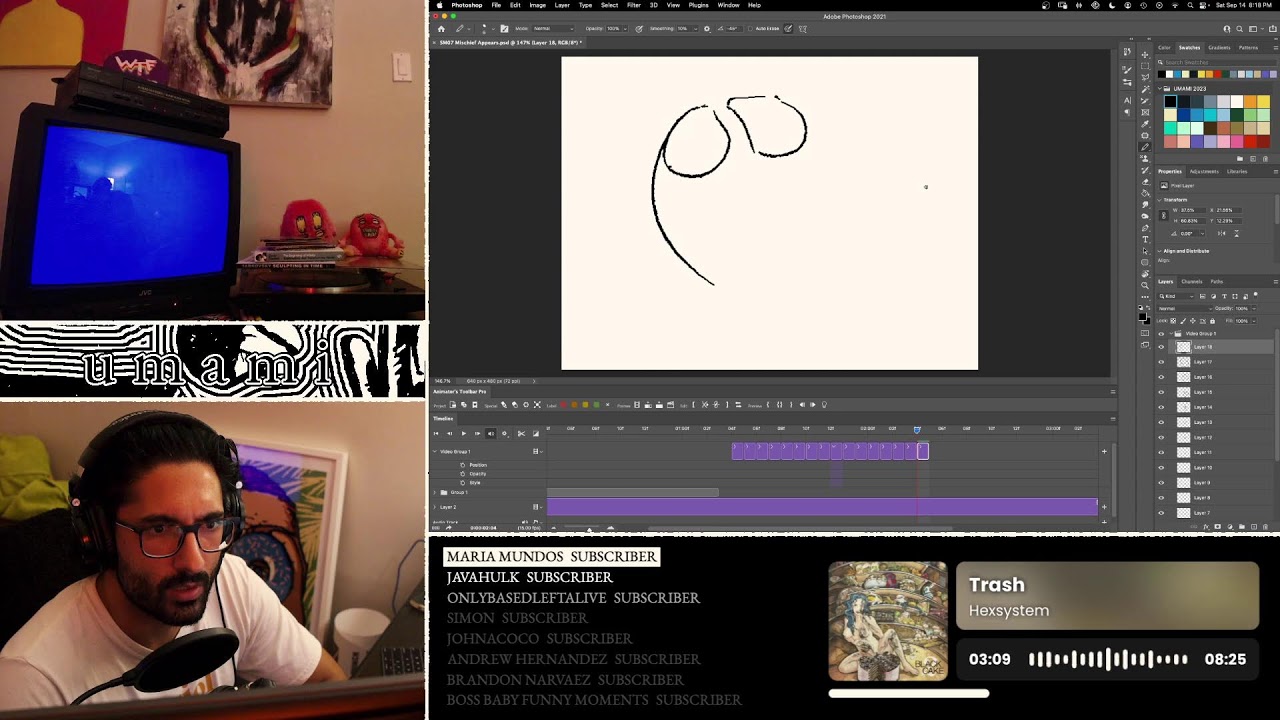The height and width of the screenshot is (720, 1280).
Task: Click the timeline playhead marker
Action: pyautogui.click(x=917, y=430)
